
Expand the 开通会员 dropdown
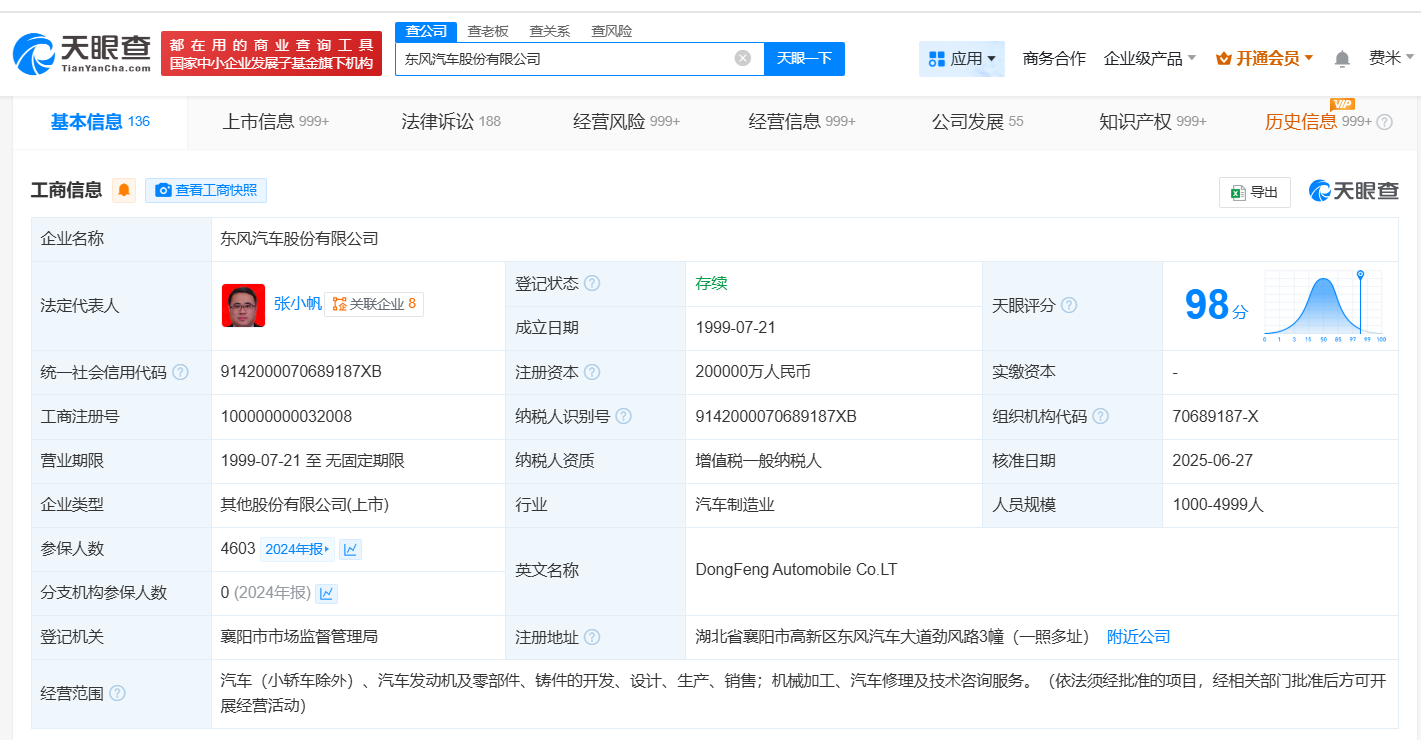click(1265, 59)
